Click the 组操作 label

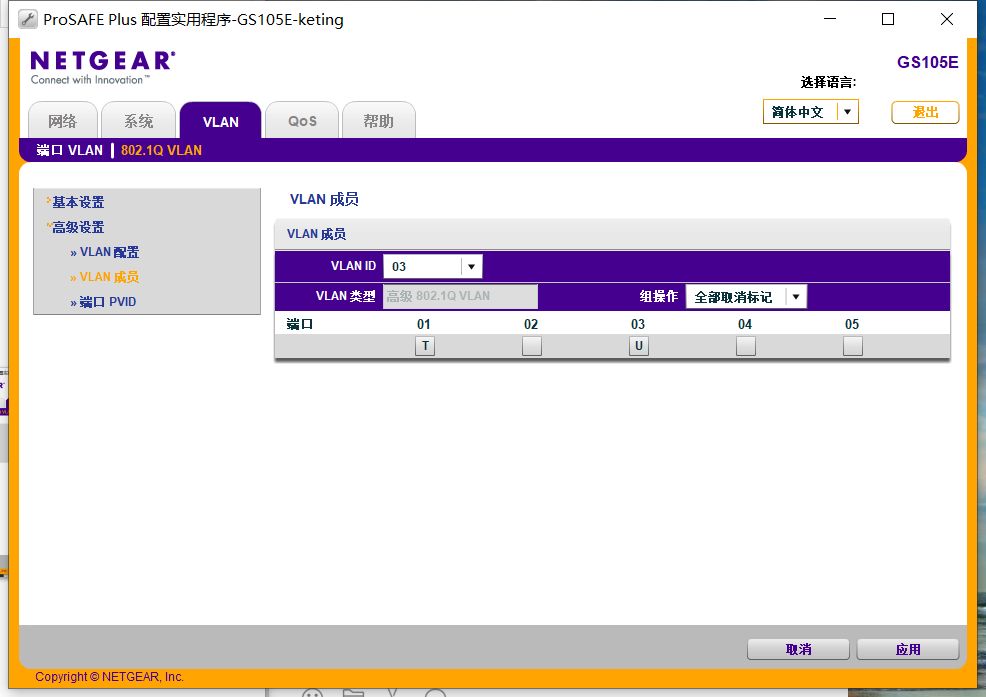(x=659, y=296)
